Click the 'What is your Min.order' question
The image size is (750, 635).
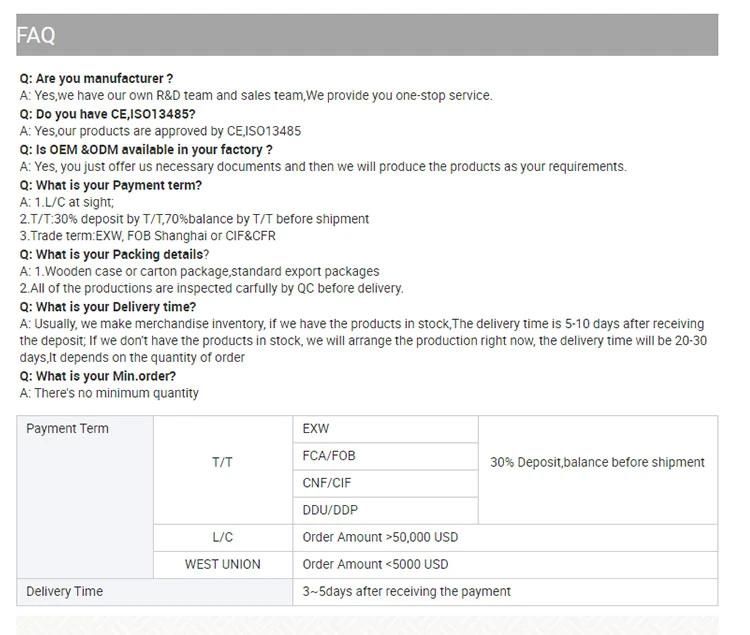pyautogui.click(x=98, y=376)
